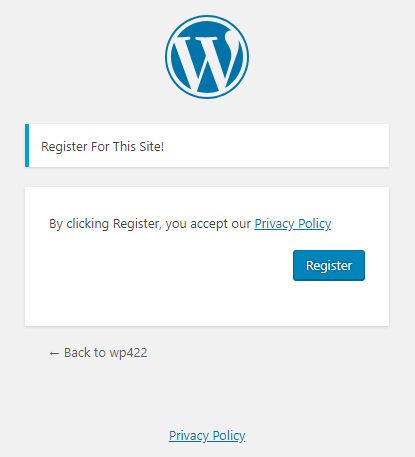Click the WordPress logo at top
Viewport: 415px width, 457px height.
pos(207,57)
